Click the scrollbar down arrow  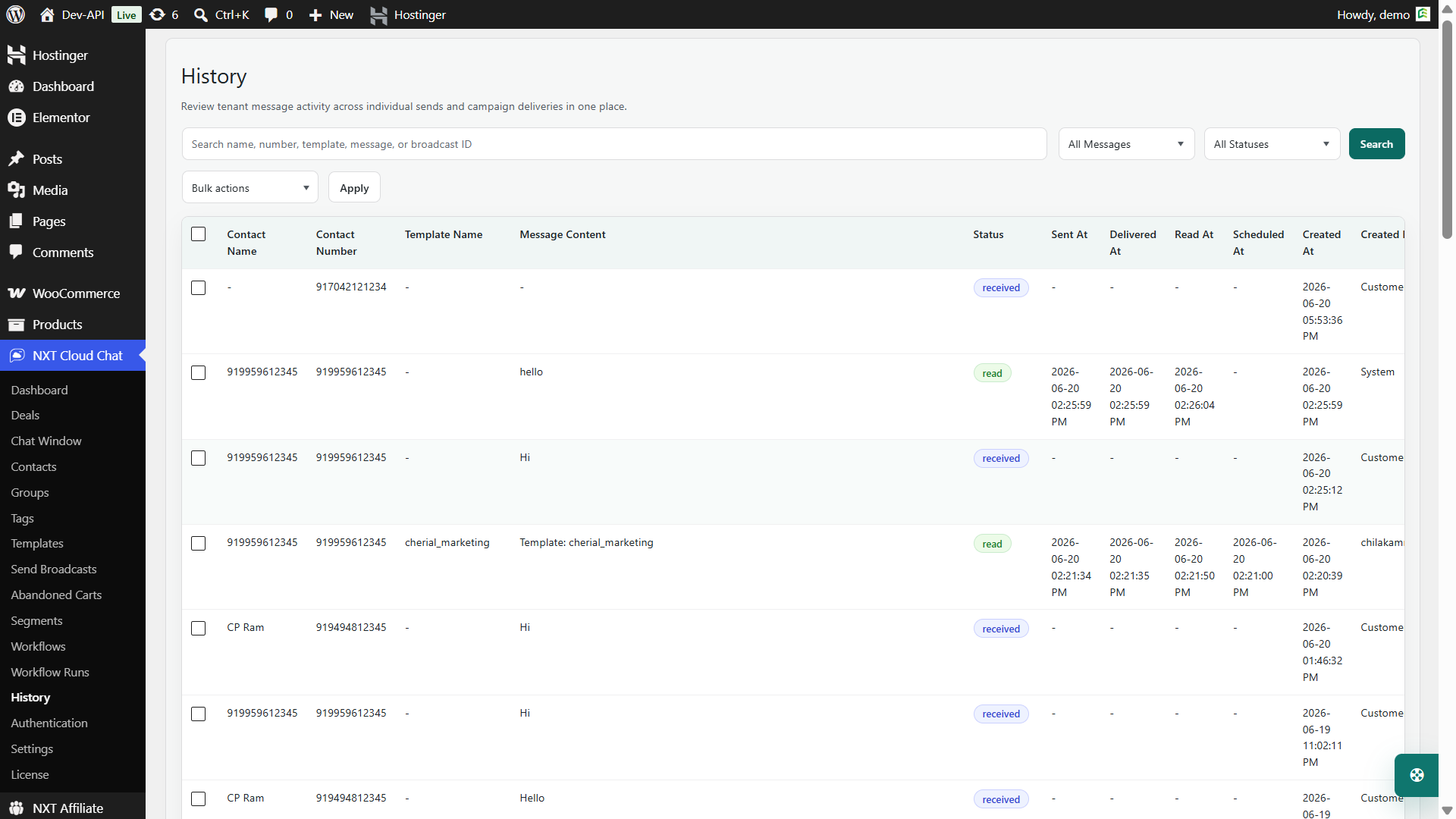(1447, 811)
